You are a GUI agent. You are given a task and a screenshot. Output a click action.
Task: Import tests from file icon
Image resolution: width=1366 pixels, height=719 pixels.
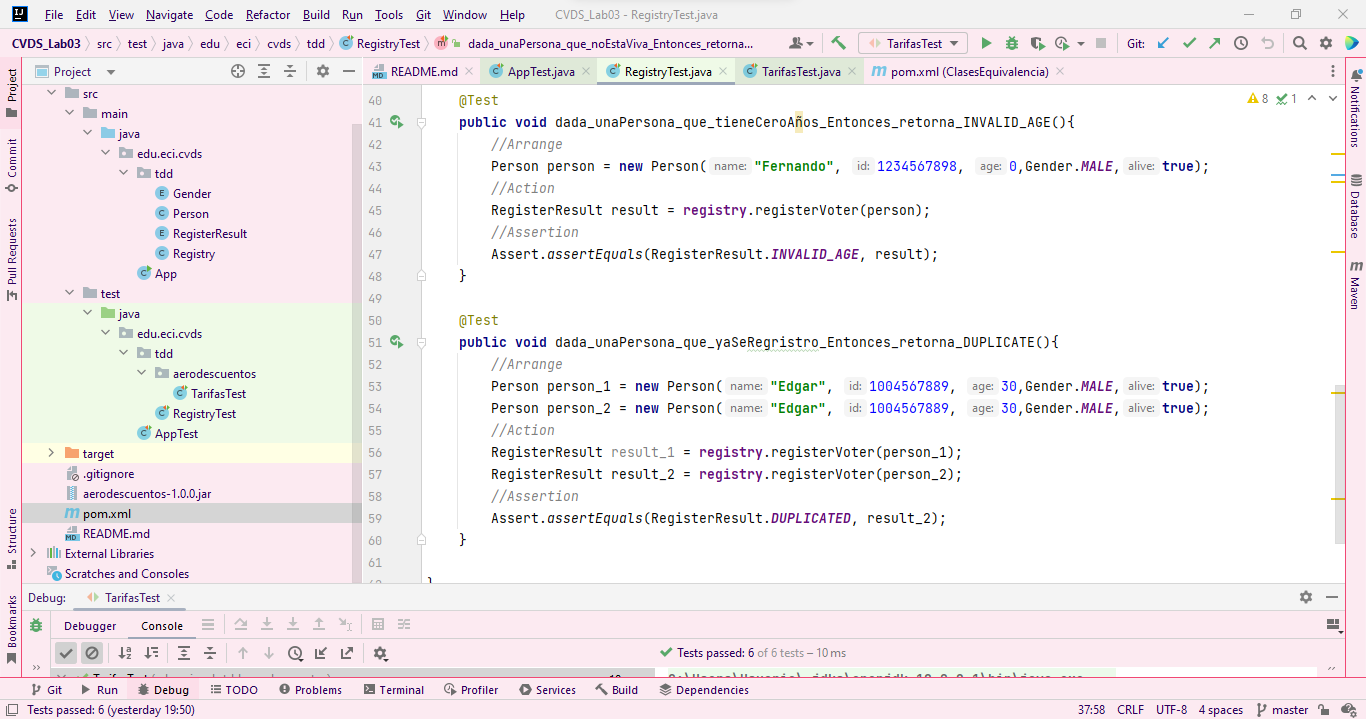pos(321,653)
